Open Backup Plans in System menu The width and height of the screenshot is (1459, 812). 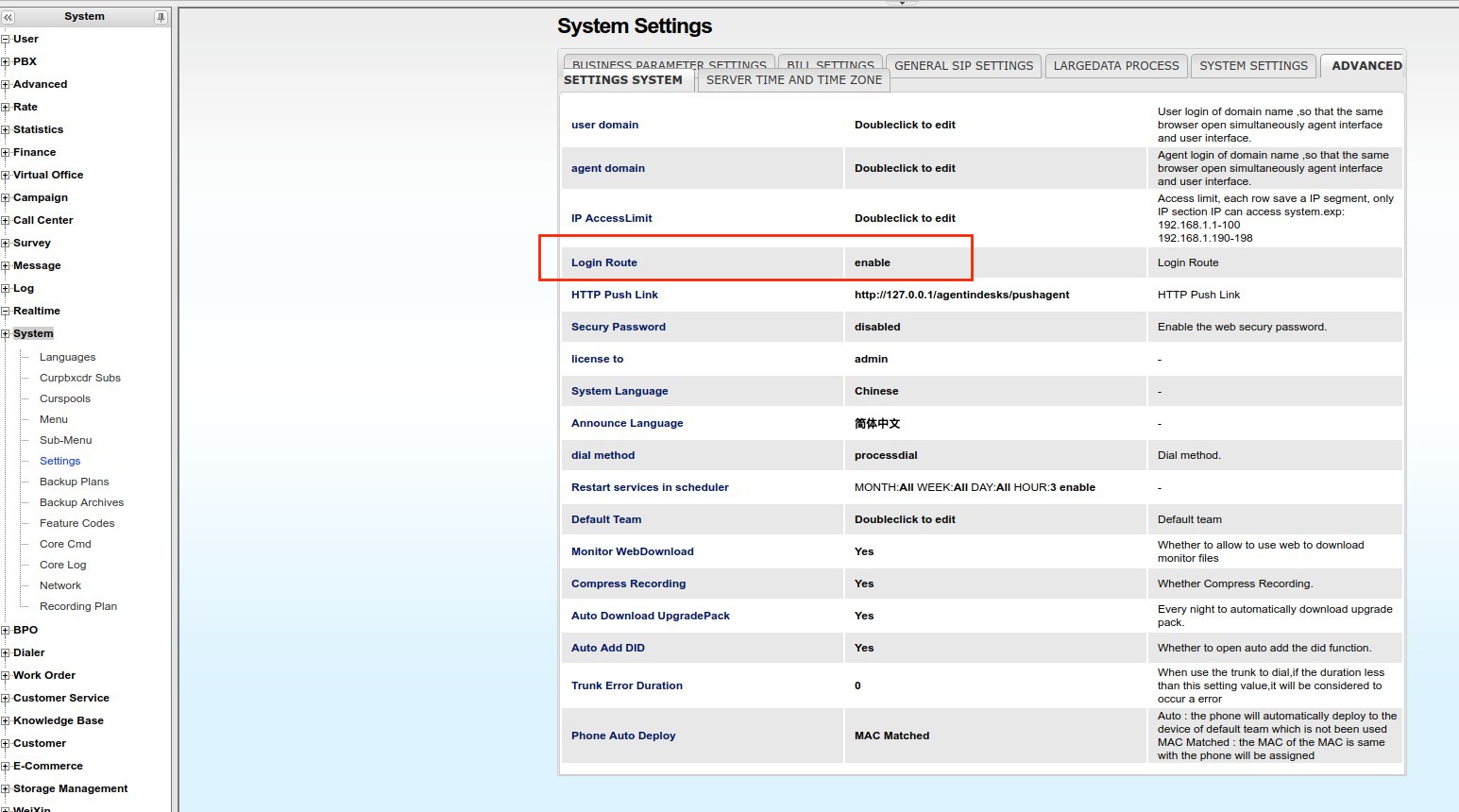coord(74,482)
